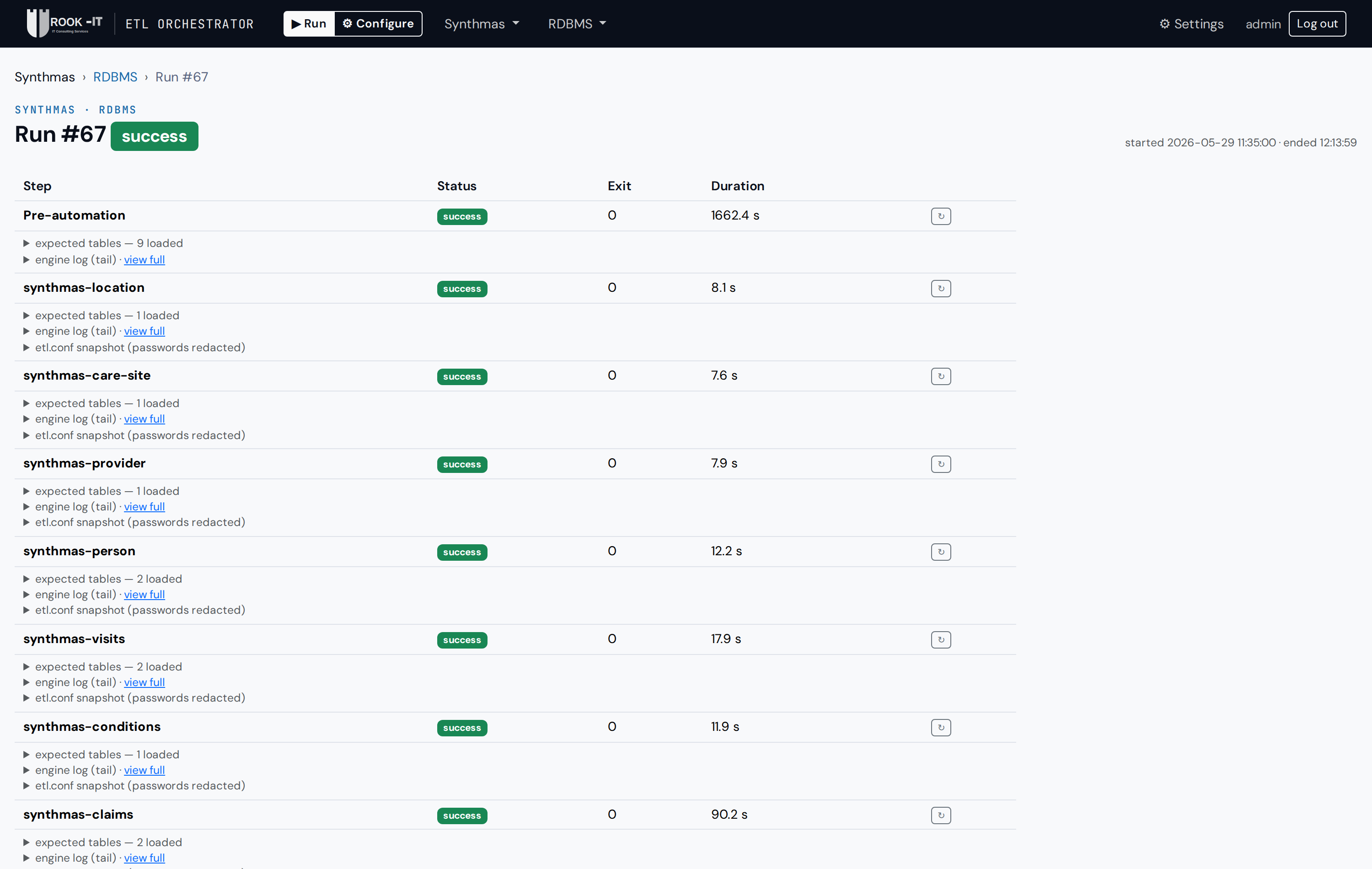Open Settings with gear icon
This screenshot has height=869, width=1372.
(1191, 24)
